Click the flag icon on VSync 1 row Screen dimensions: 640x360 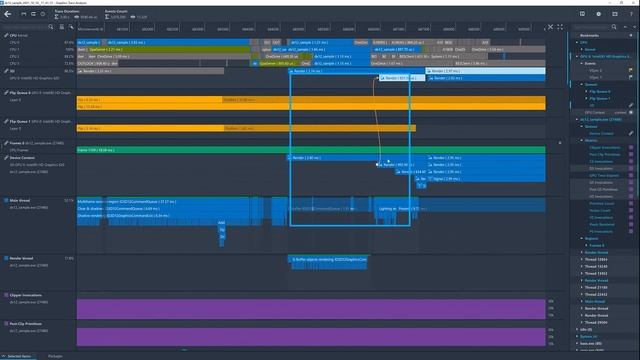pyautogui.click(x=631, y=77)
